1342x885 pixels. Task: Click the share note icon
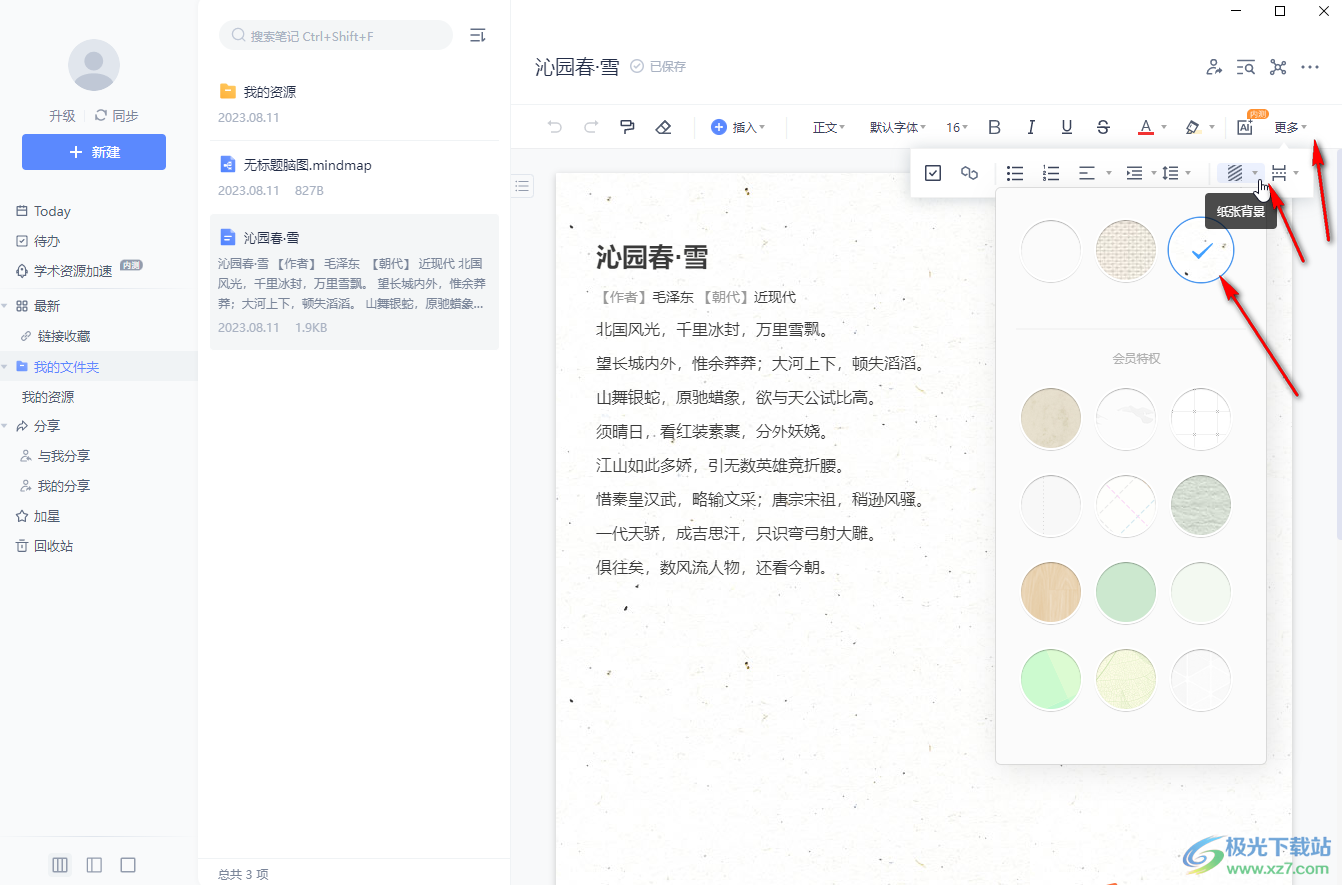coord(1214,67)
